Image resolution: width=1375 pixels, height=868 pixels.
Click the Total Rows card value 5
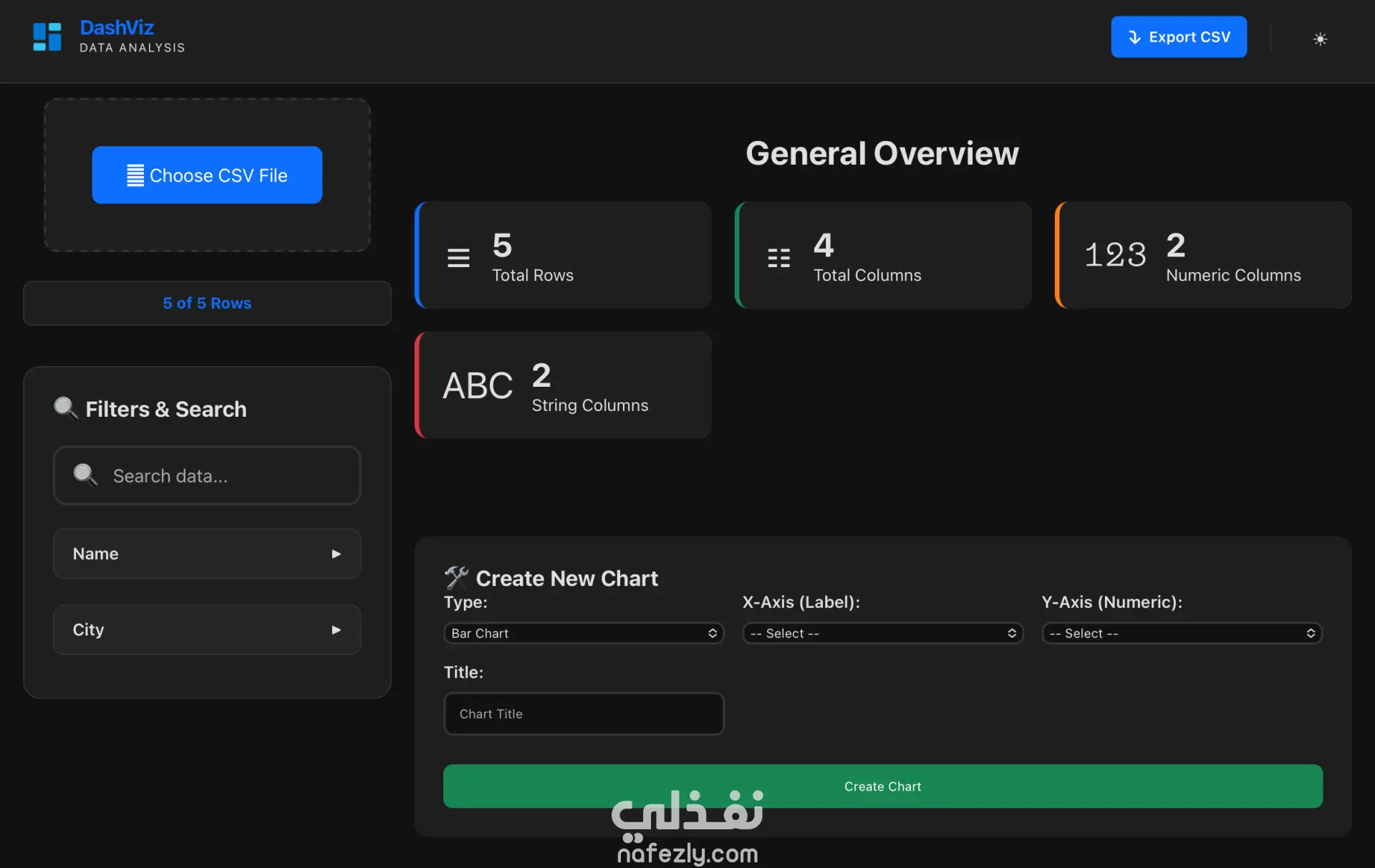(502, 246)
